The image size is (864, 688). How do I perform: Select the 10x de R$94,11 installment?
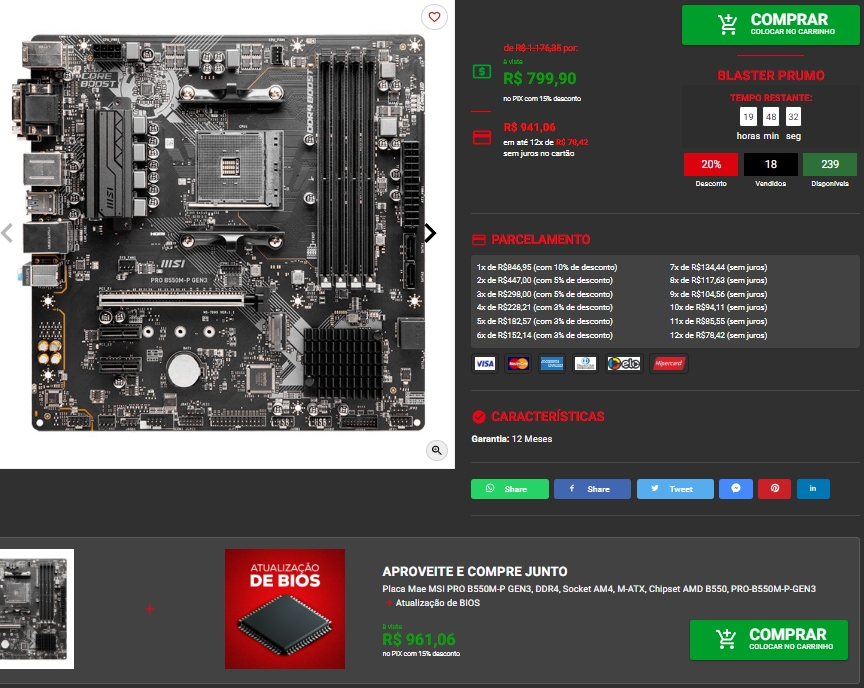(718, 307)
